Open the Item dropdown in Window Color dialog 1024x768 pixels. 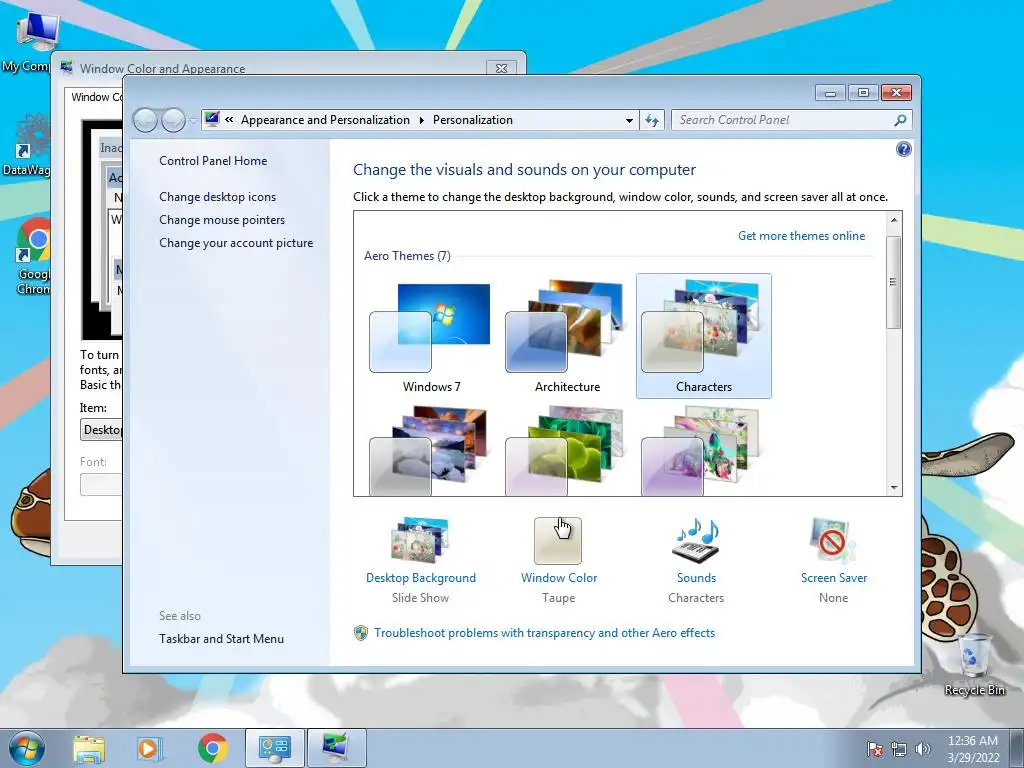point(101,430)
